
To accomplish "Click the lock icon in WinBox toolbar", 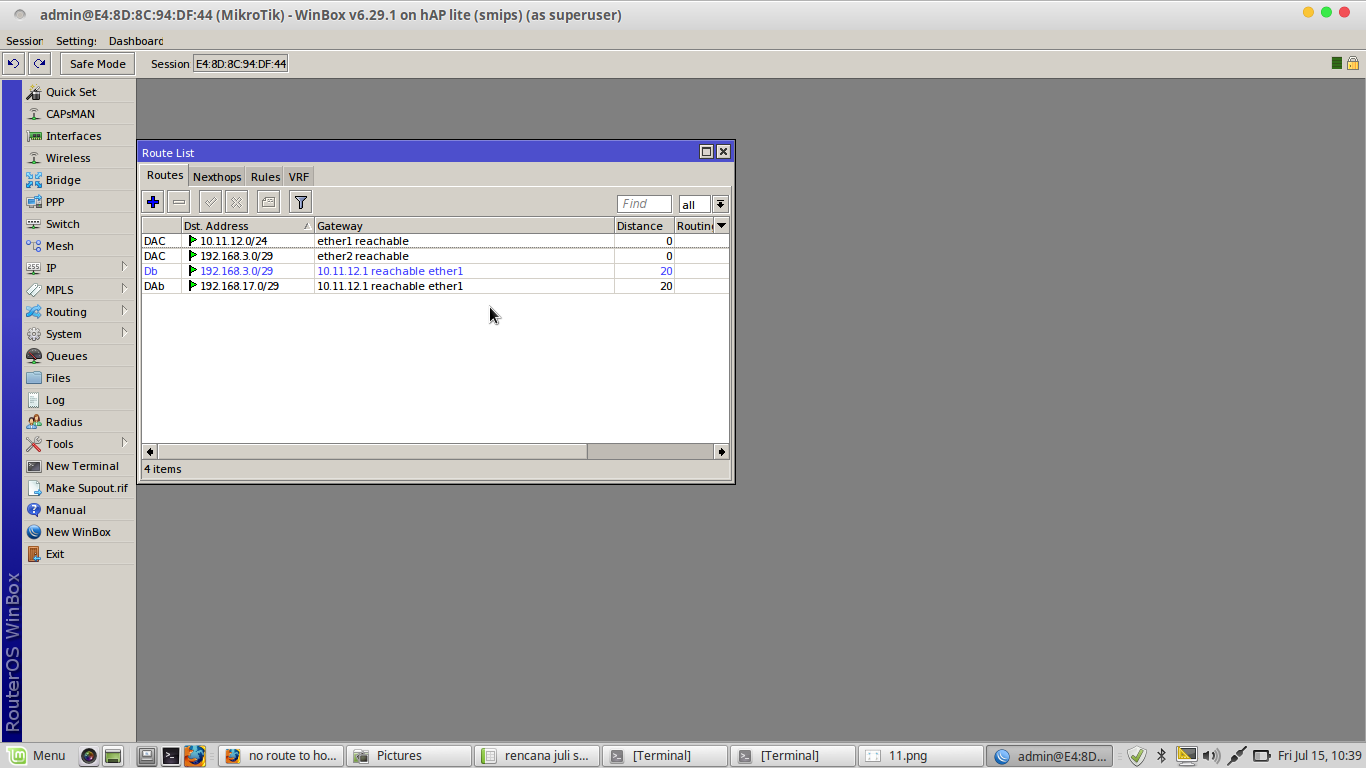I will pos(1353,63).
